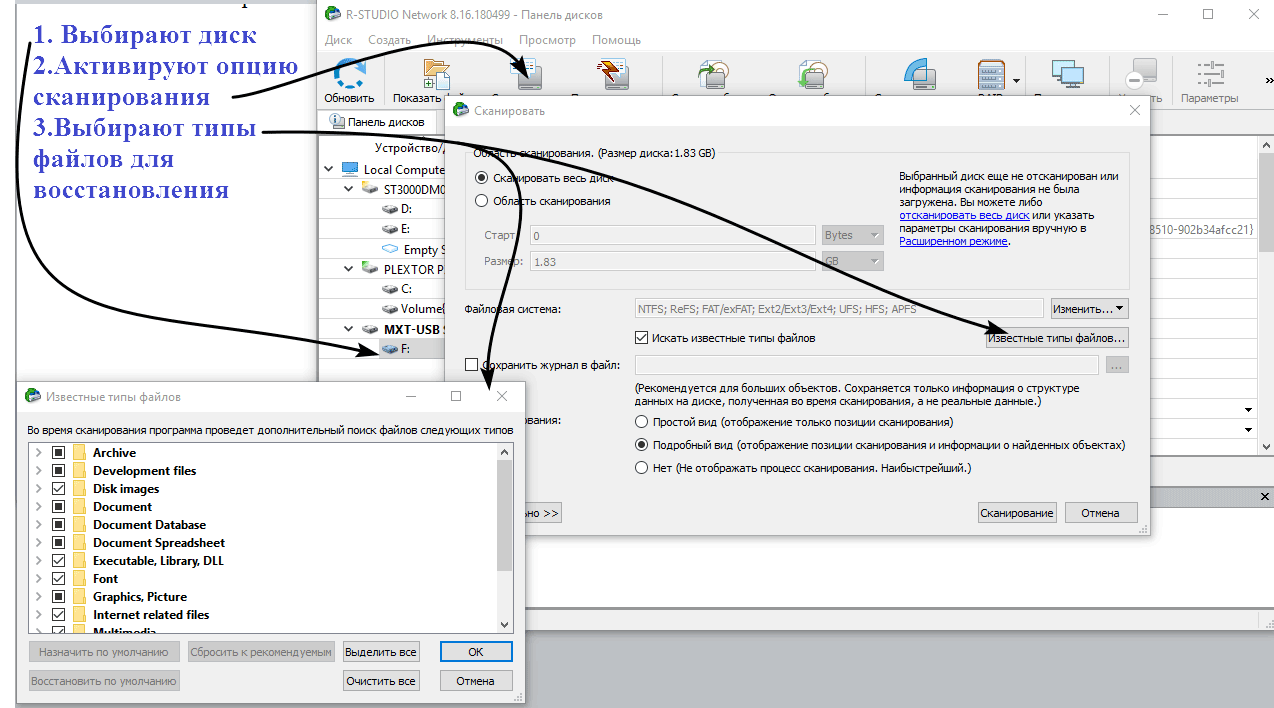Click the Очистить все button
Viewport: 1274px width, 708px height.
click(x=380, y=681)
